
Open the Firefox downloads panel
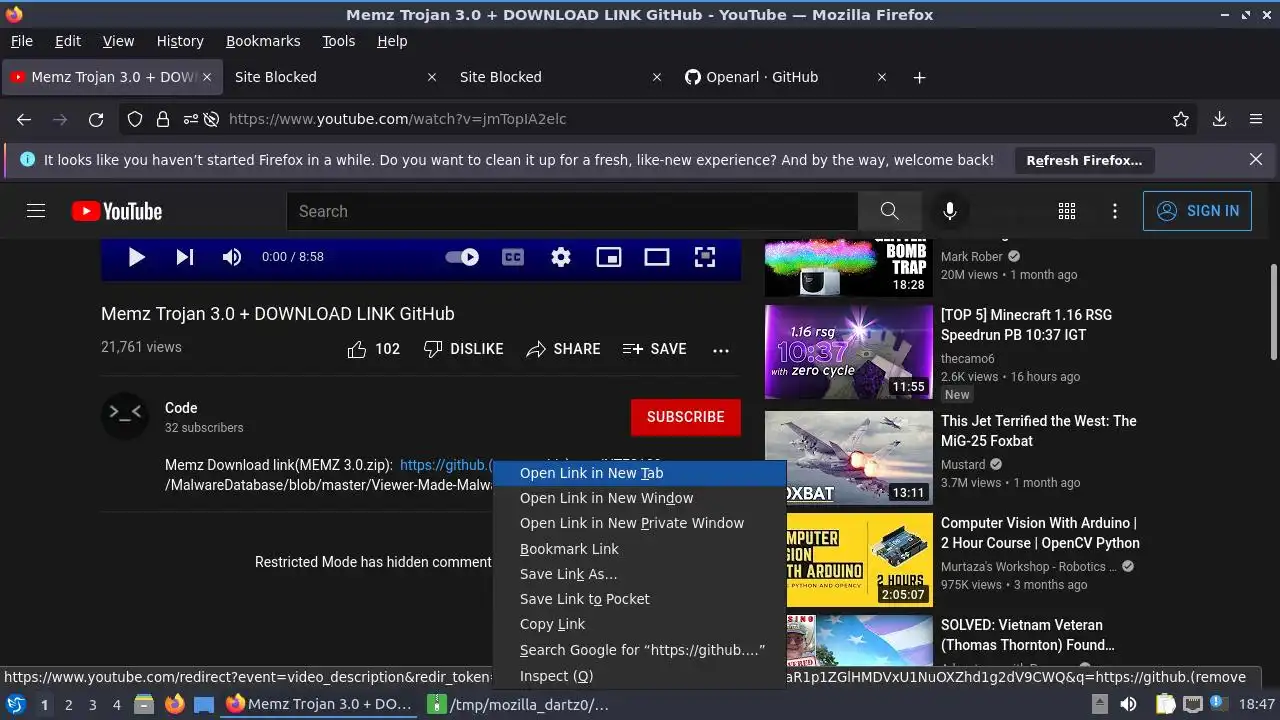coord(1220,119)
